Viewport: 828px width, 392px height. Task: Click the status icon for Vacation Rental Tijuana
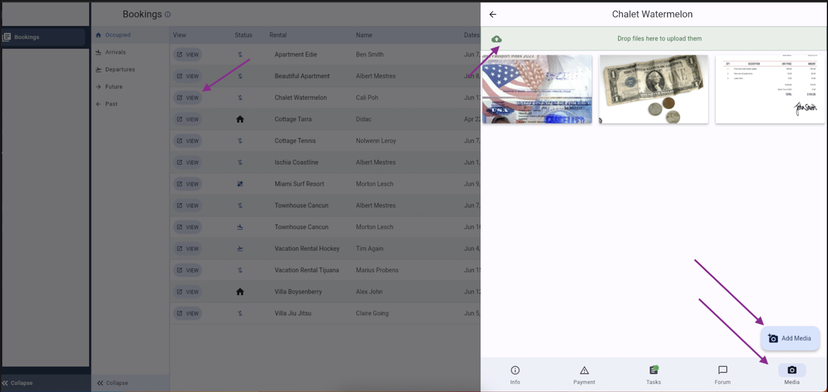point(240,270)
